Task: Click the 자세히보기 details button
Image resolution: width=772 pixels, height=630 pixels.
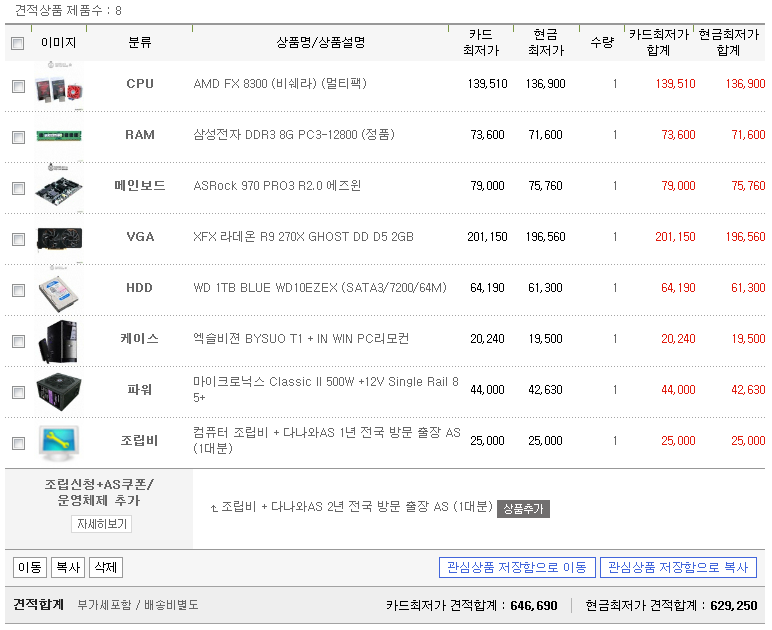Action: [101, 524]
